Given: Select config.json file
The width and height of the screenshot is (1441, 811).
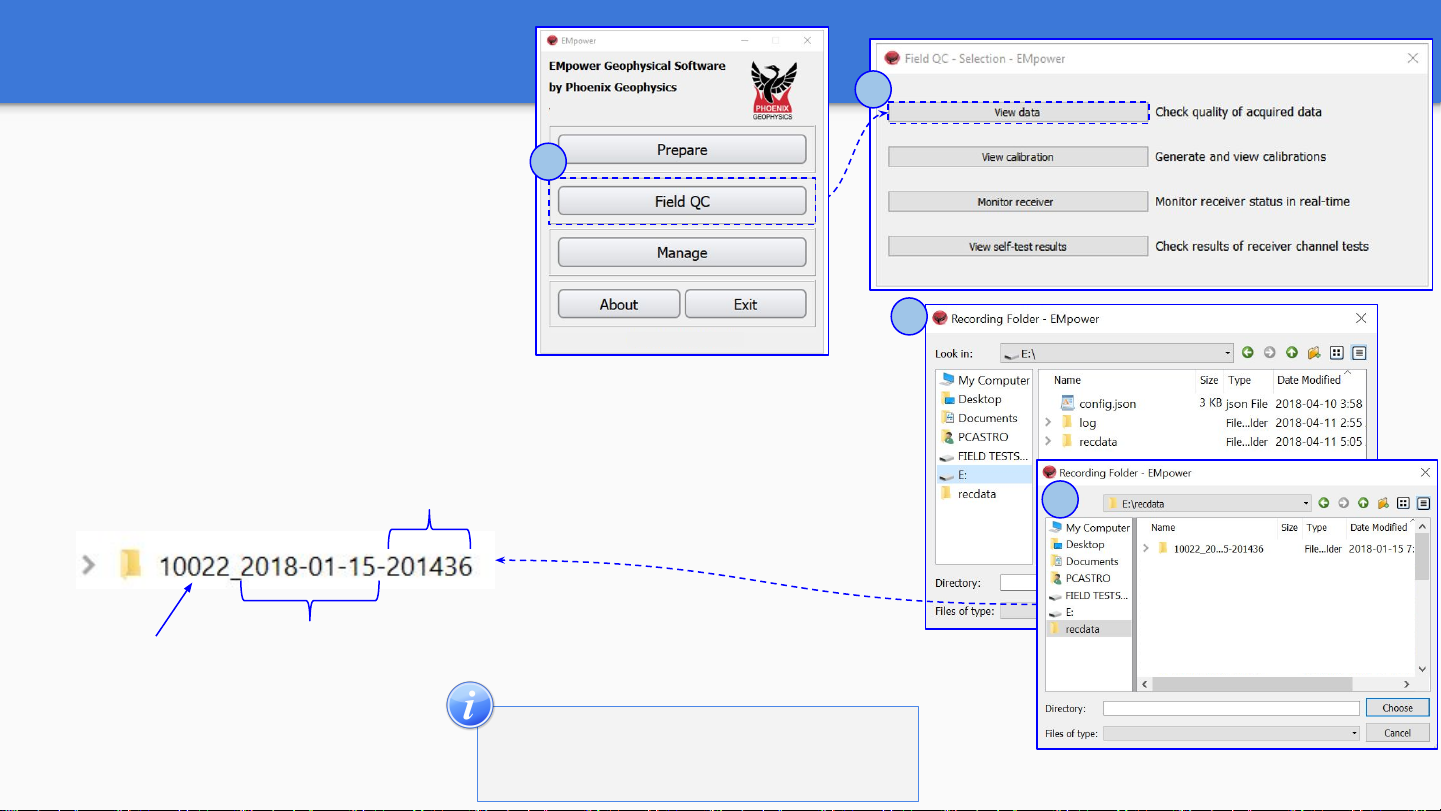Looking at the screenshot, I should point(1107,404).
